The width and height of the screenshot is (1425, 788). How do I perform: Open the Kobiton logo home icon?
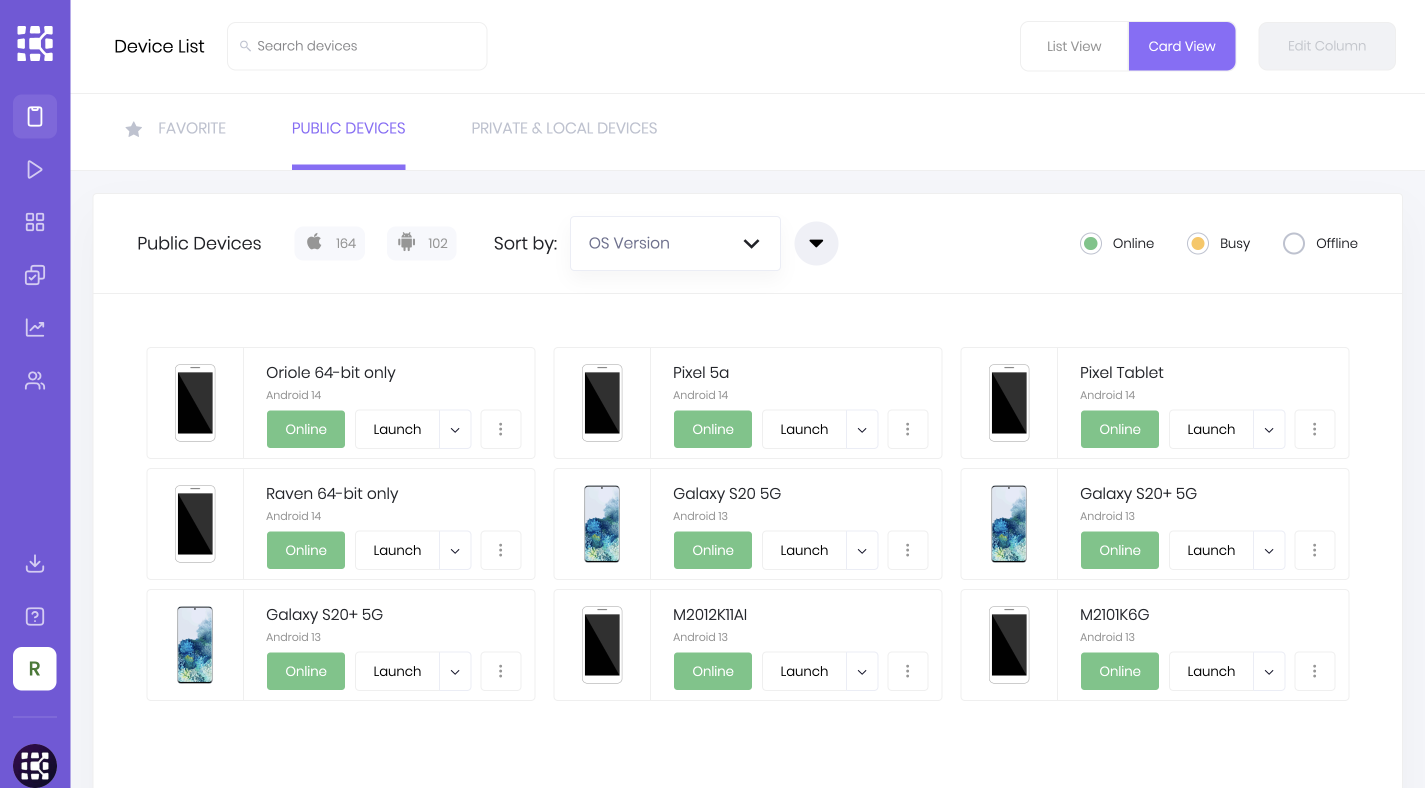(x=35, y=43)
